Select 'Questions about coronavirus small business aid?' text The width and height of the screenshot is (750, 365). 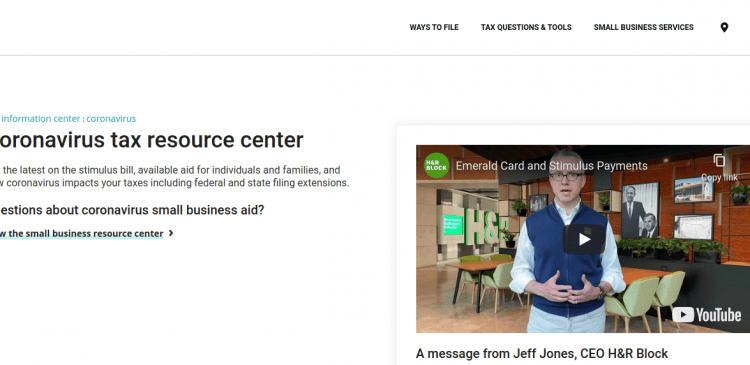(132, 210)
